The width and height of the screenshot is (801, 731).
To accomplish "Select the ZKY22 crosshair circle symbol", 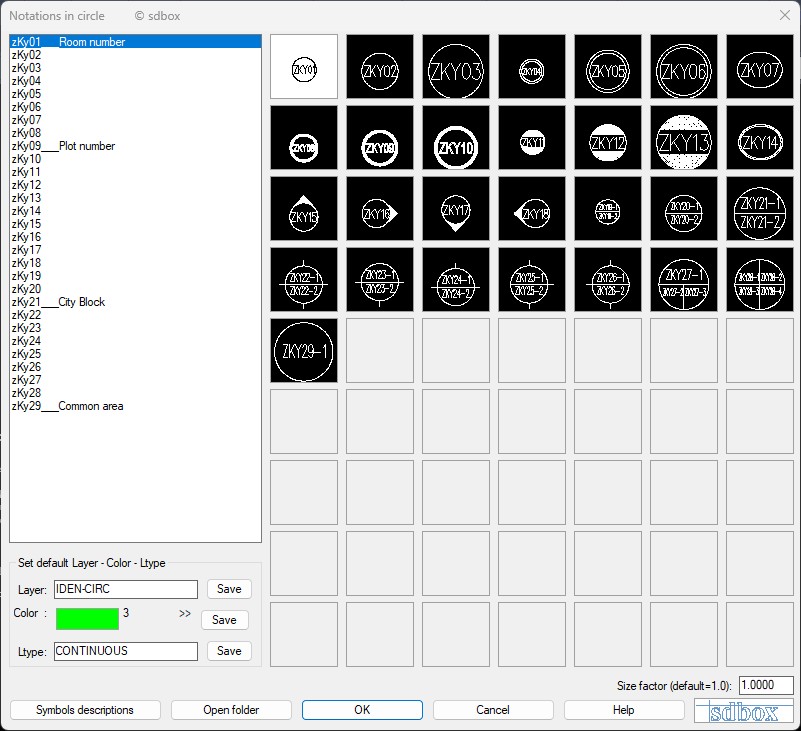I will point(304,279).
